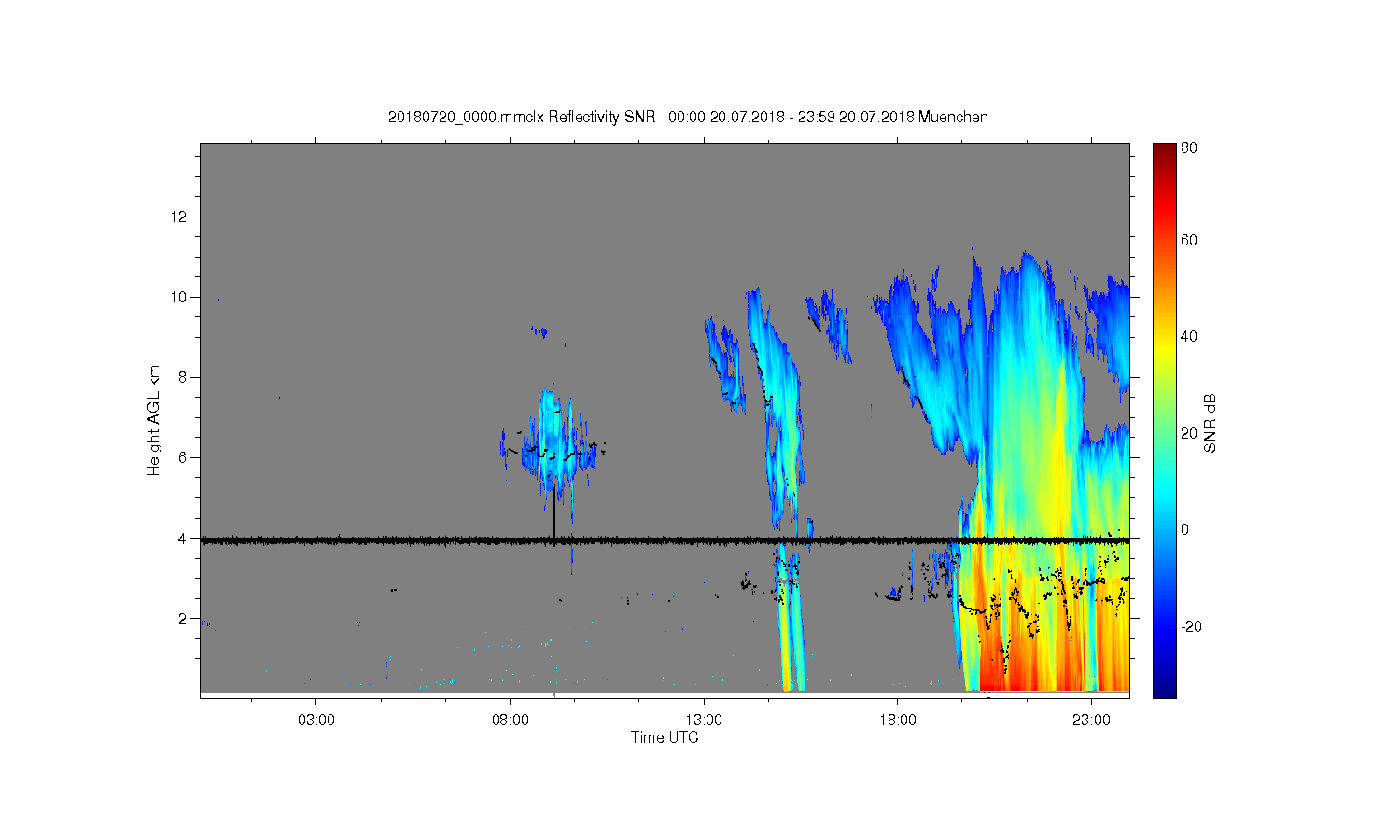
Task: Click the black horizontal line at 4 km height
Action: [x=665, y=539]
